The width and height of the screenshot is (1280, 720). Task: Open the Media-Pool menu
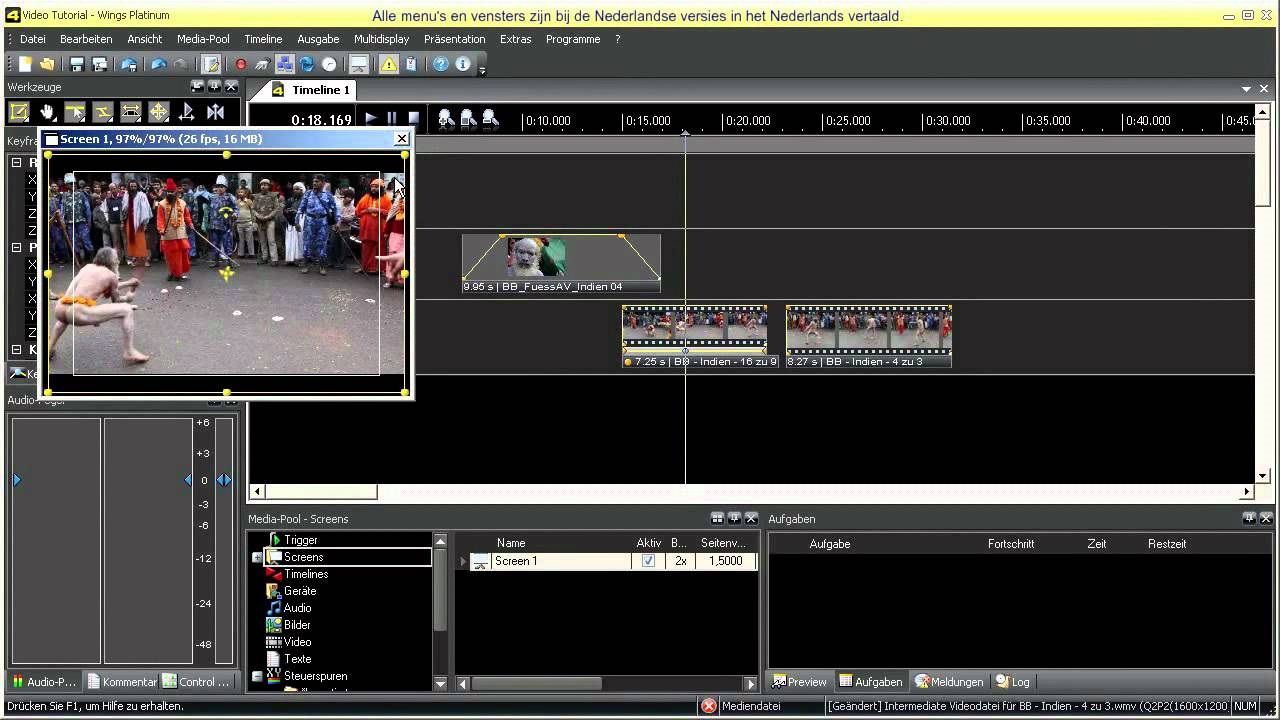[203, 39]
